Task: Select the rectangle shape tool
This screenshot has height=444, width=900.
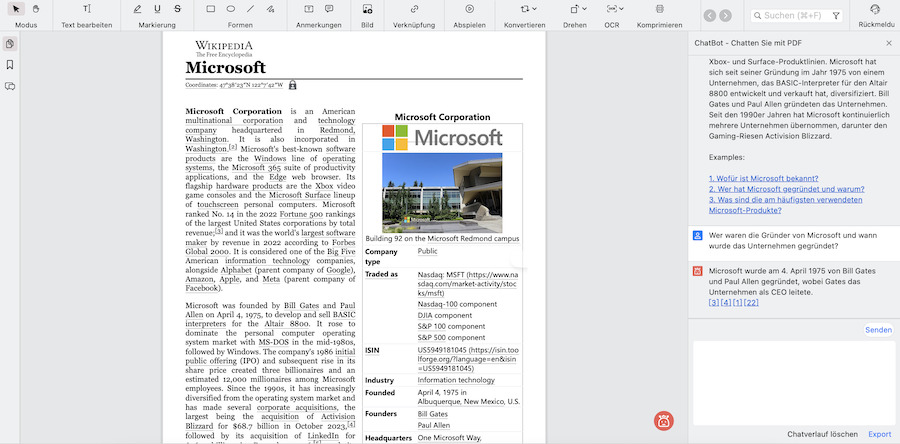Action: tap(211, 9)
